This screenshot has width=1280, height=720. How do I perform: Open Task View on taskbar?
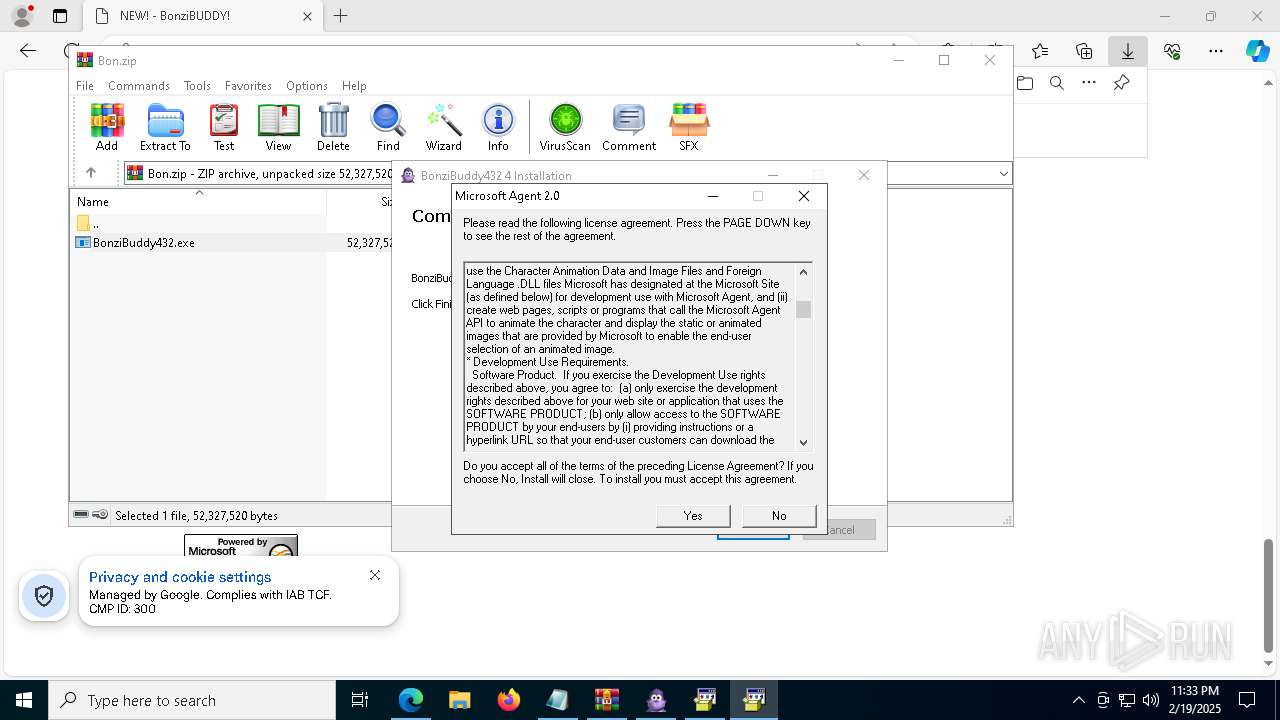(360, 700)
